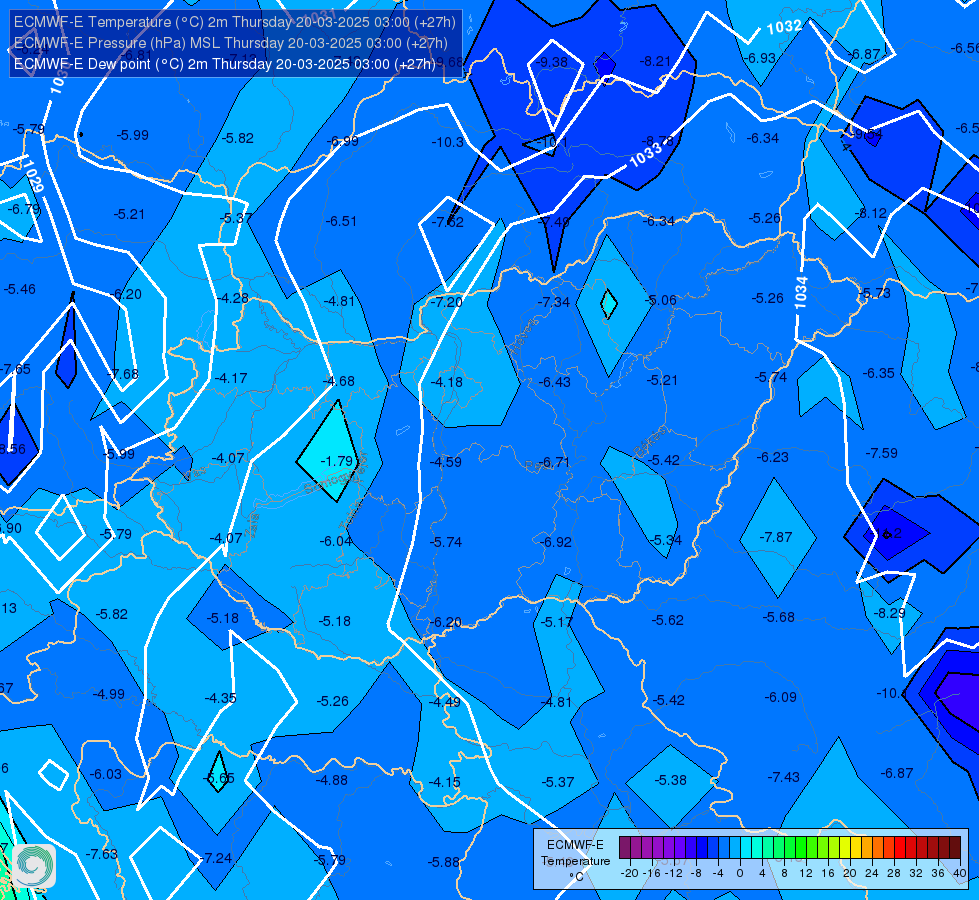979x900 pixels.
Task: Click the -6.09 temperature value
Action: pyautogui.click(x=780, y=697)
